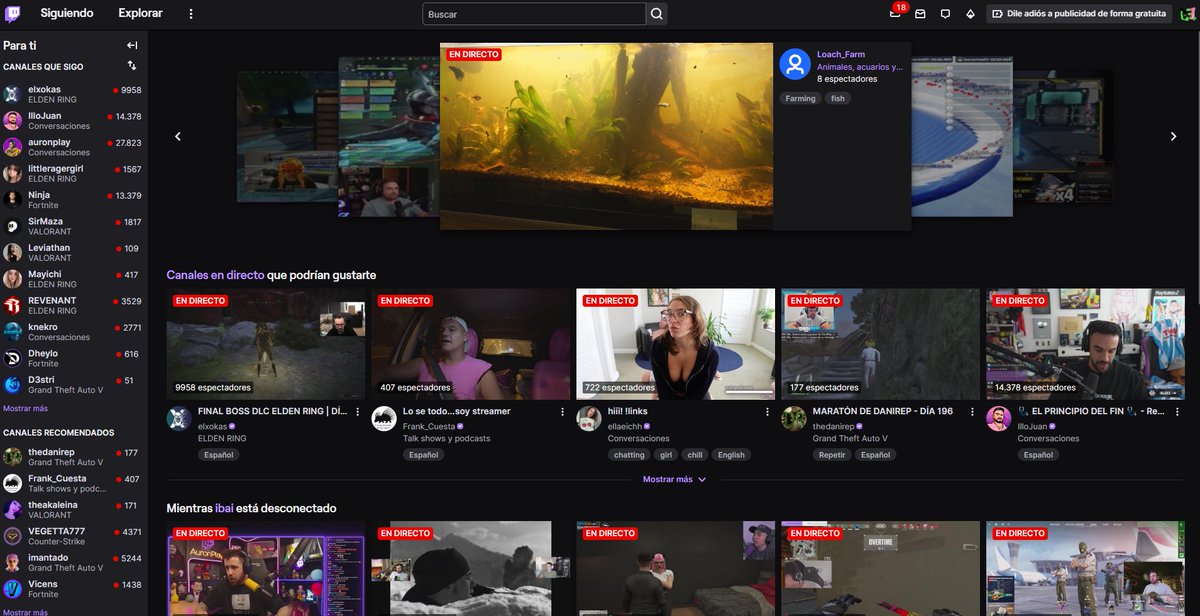This screenshot has width=1200, height=616.
Task: Open the elxokas stream thumbnail with 9958 espectadores
Action: point(265,344)
